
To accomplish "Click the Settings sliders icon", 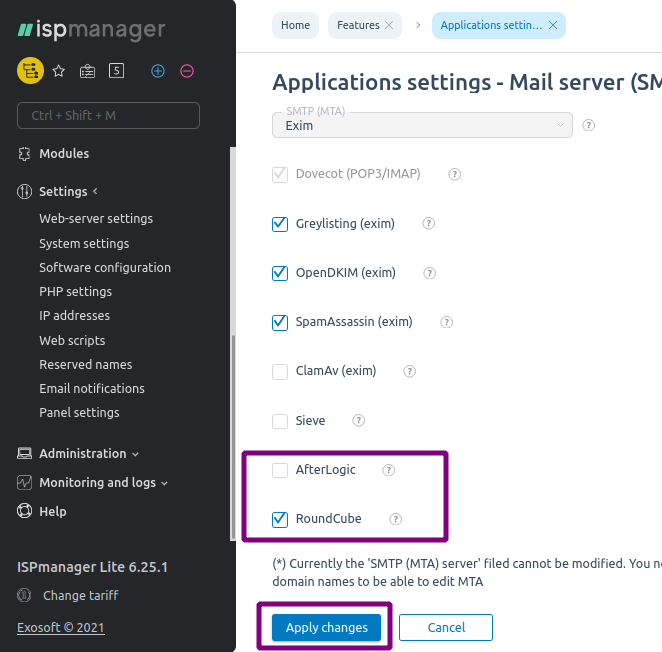I will (x=24, y=192).
